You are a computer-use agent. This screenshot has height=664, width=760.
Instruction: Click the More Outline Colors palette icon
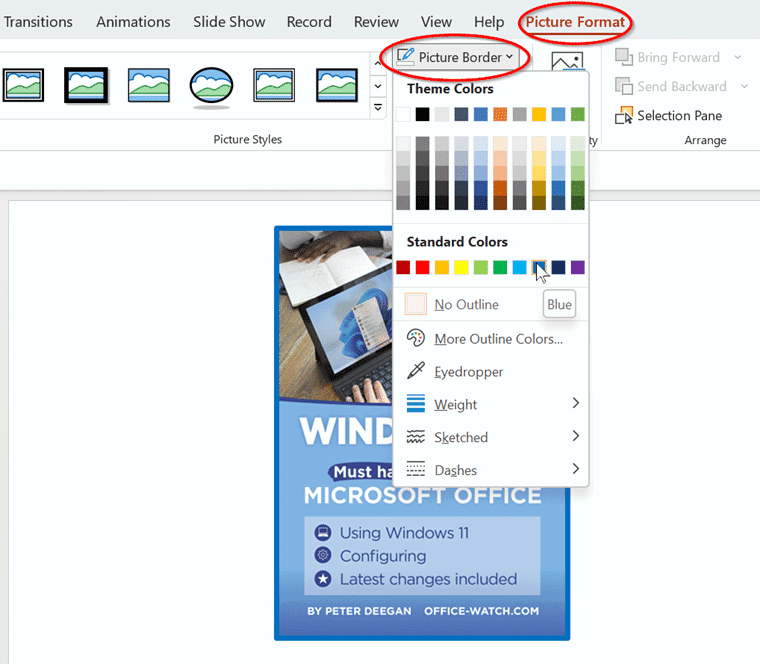(x=416, y=338)
